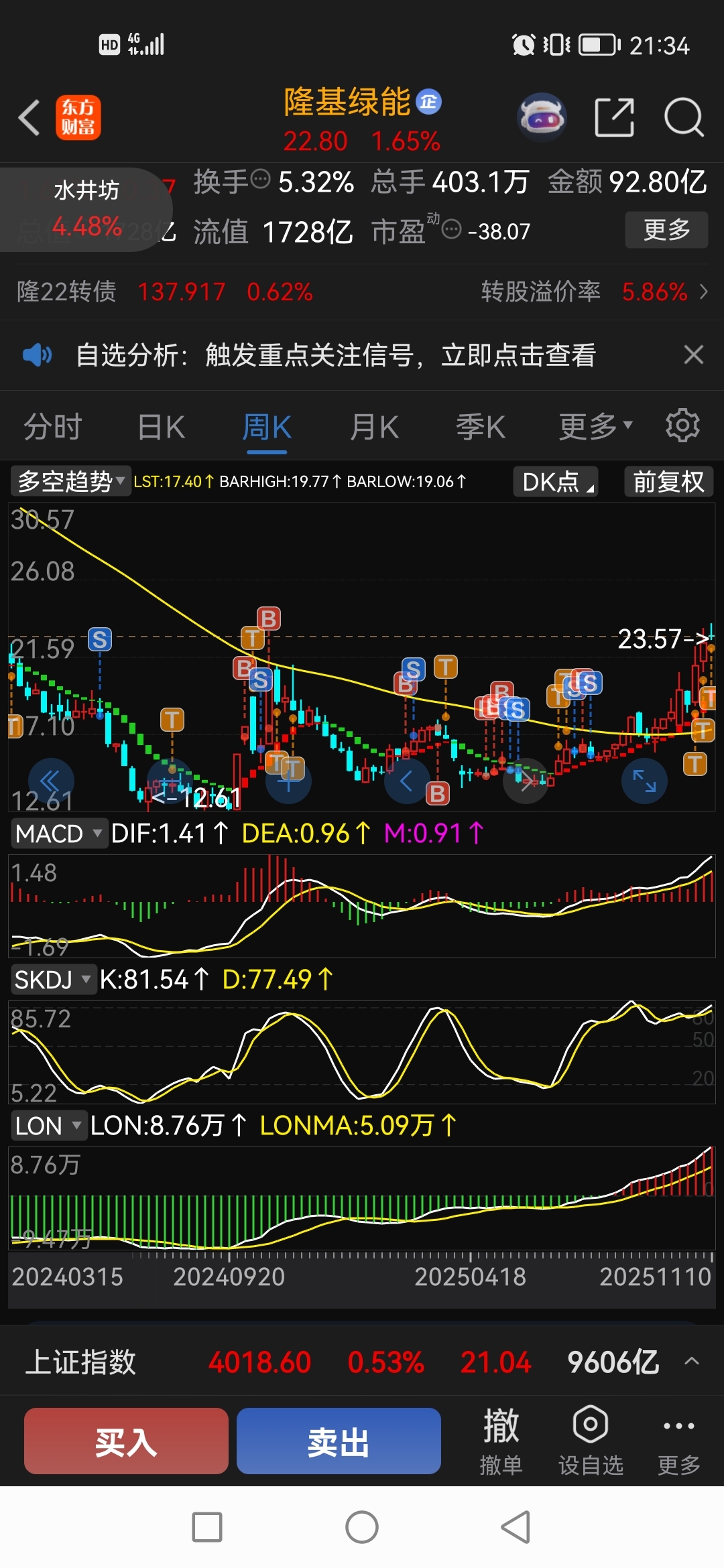Tap 更多 button beside 市盈
Image resolution: width=724 pixels, height=1568 pixels.
(666, 230)
